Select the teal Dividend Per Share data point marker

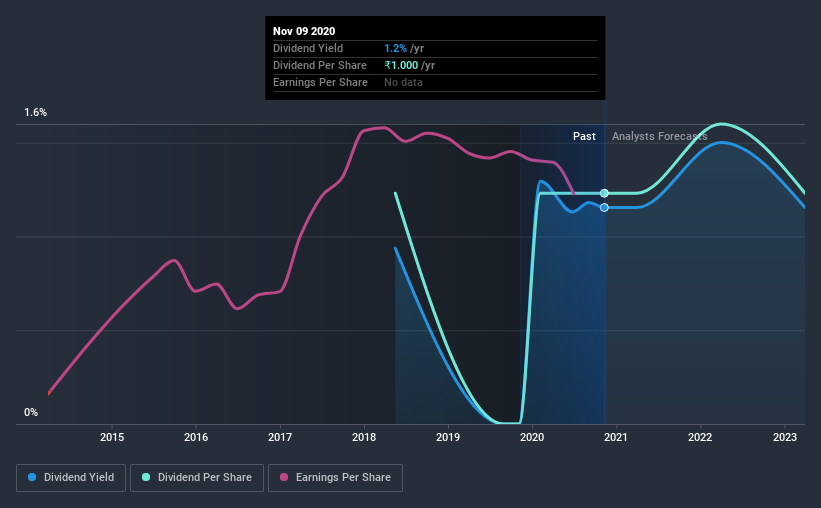click(x=604, y=193)
